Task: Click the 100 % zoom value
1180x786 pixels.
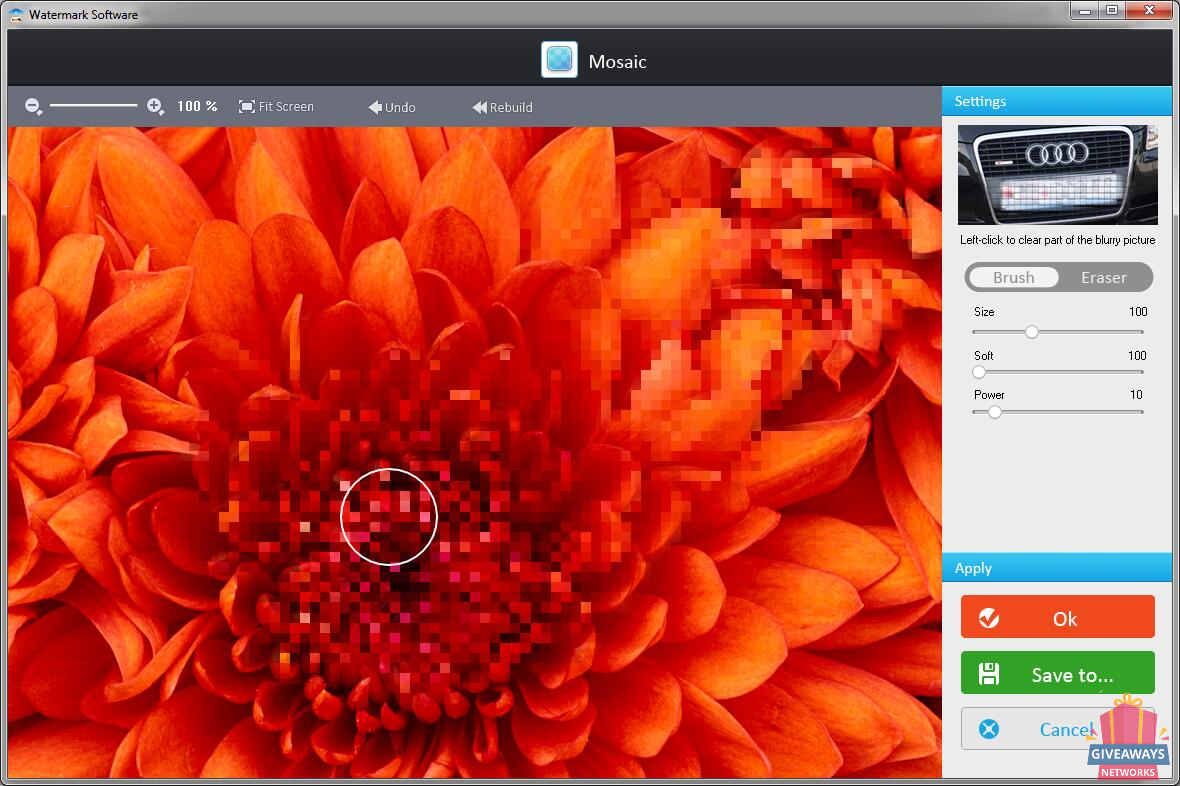Action: (x=197, y=107)
